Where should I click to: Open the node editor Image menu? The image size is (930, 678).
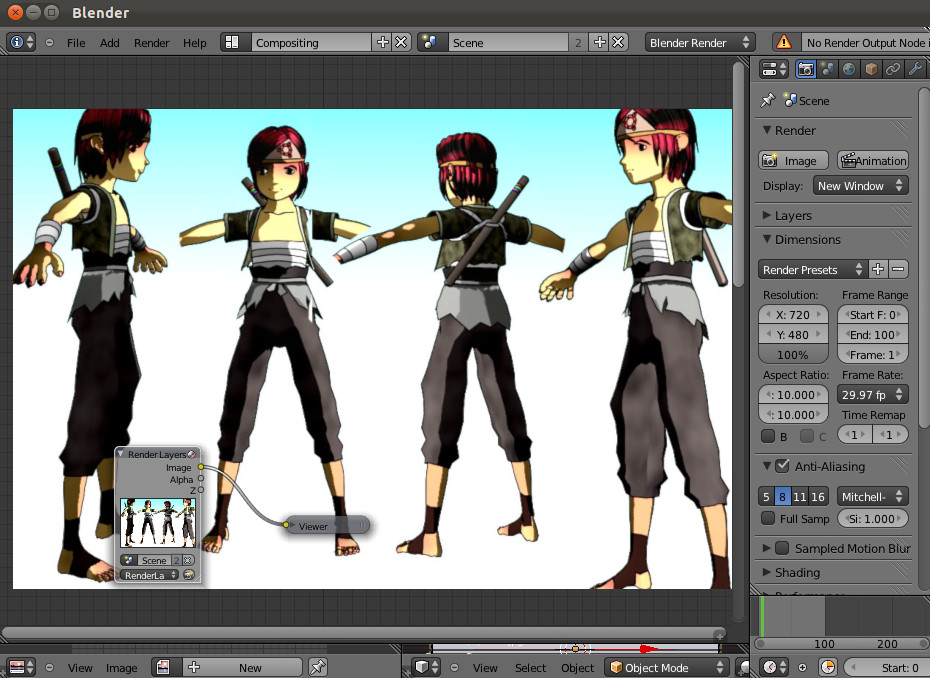click(121, 668)
